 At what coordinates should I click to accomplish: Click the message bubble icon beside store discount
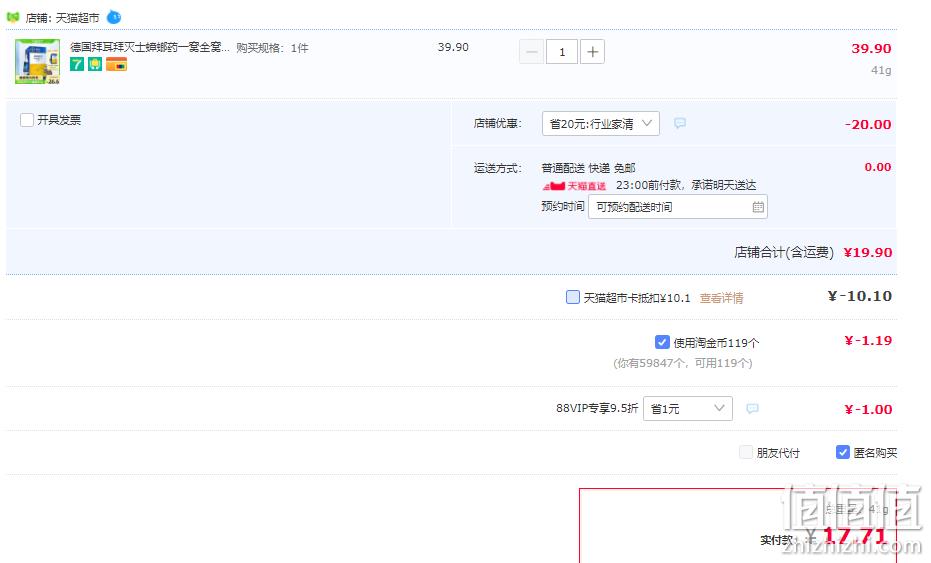(680, 123)
